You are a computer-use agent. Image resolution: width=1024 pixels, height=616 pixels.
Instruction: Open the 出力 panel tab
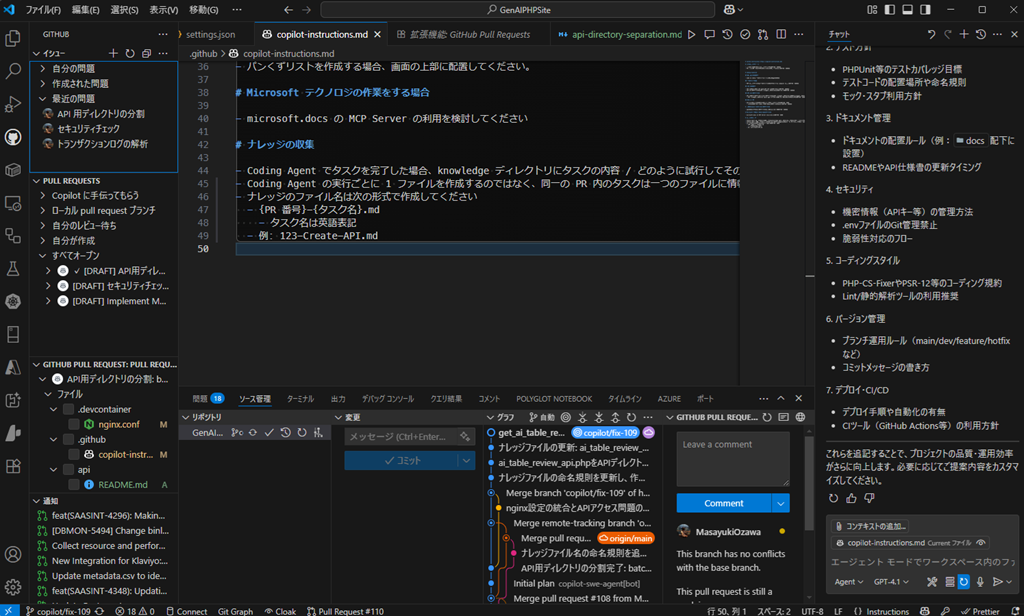pyautogui.click(x=338, y=398)
